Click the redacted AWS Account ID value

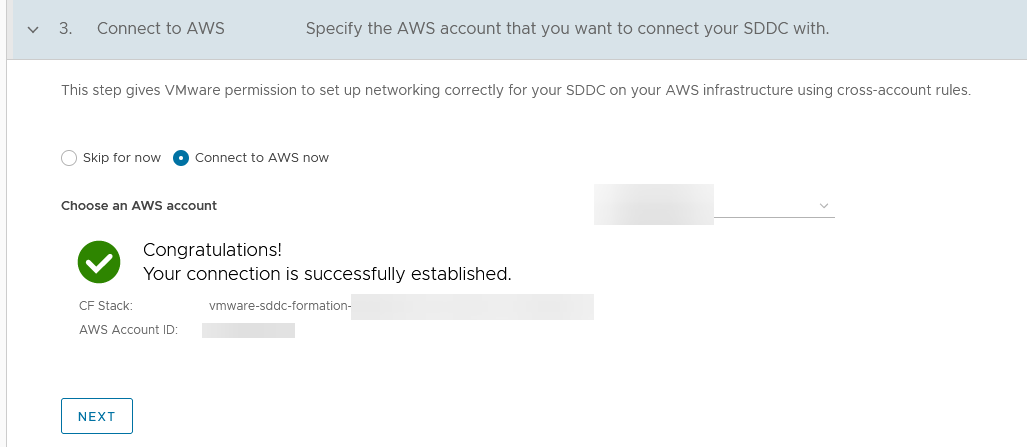tap(248, 330)
